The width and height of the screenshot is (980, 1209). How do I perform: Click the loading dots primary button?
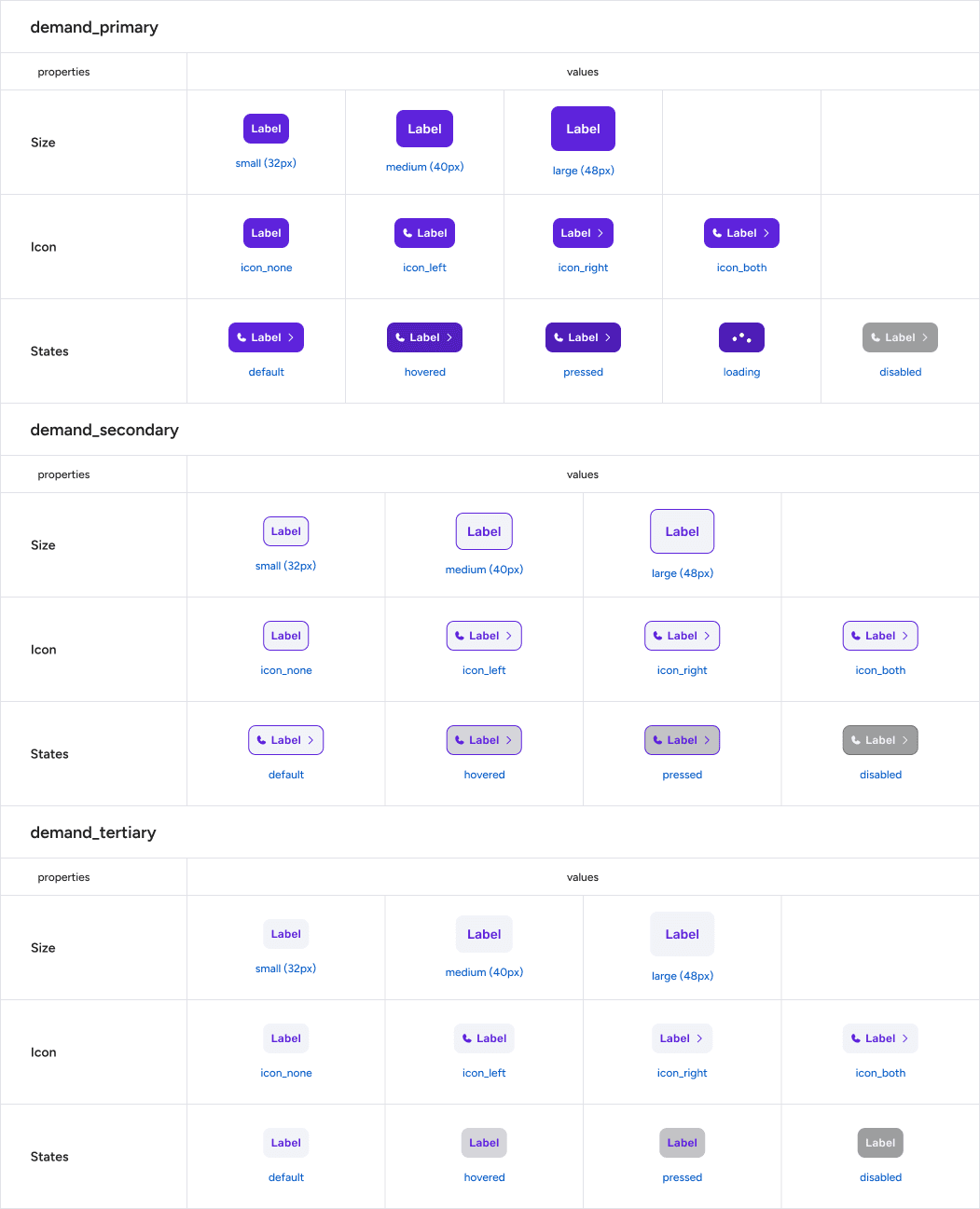[741, 337]
